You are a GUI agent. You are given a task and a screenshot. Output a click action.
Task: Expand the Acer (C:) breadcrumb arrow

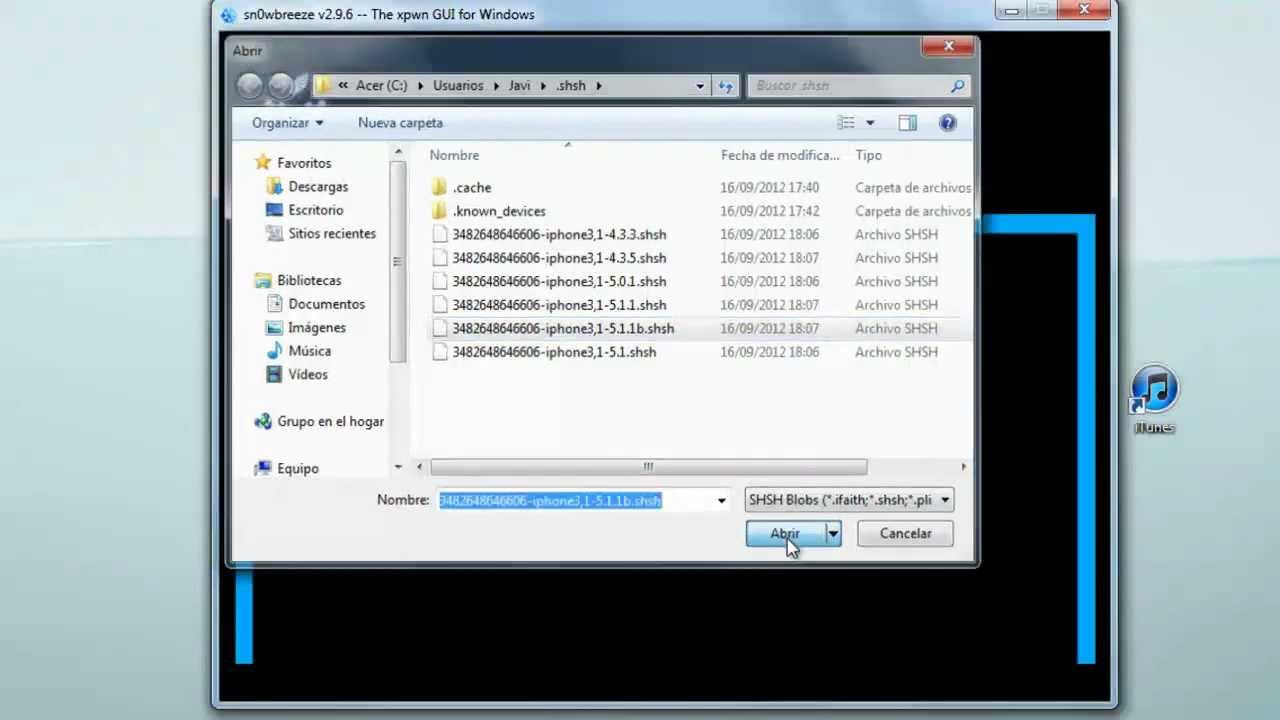pyautogui.click(x=422, y=86)
